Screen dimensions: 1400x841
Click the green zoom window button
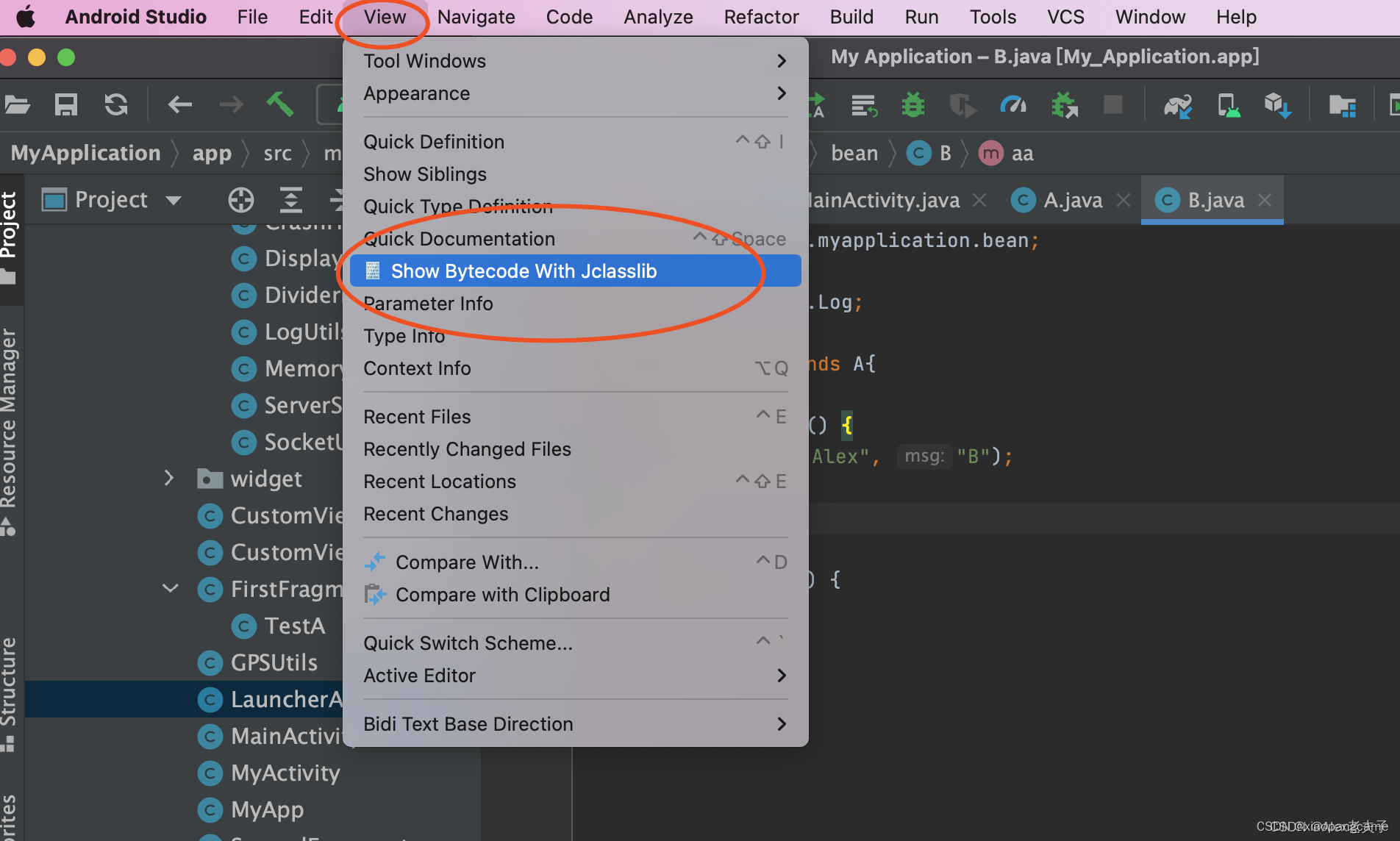(x=66, y=57)
